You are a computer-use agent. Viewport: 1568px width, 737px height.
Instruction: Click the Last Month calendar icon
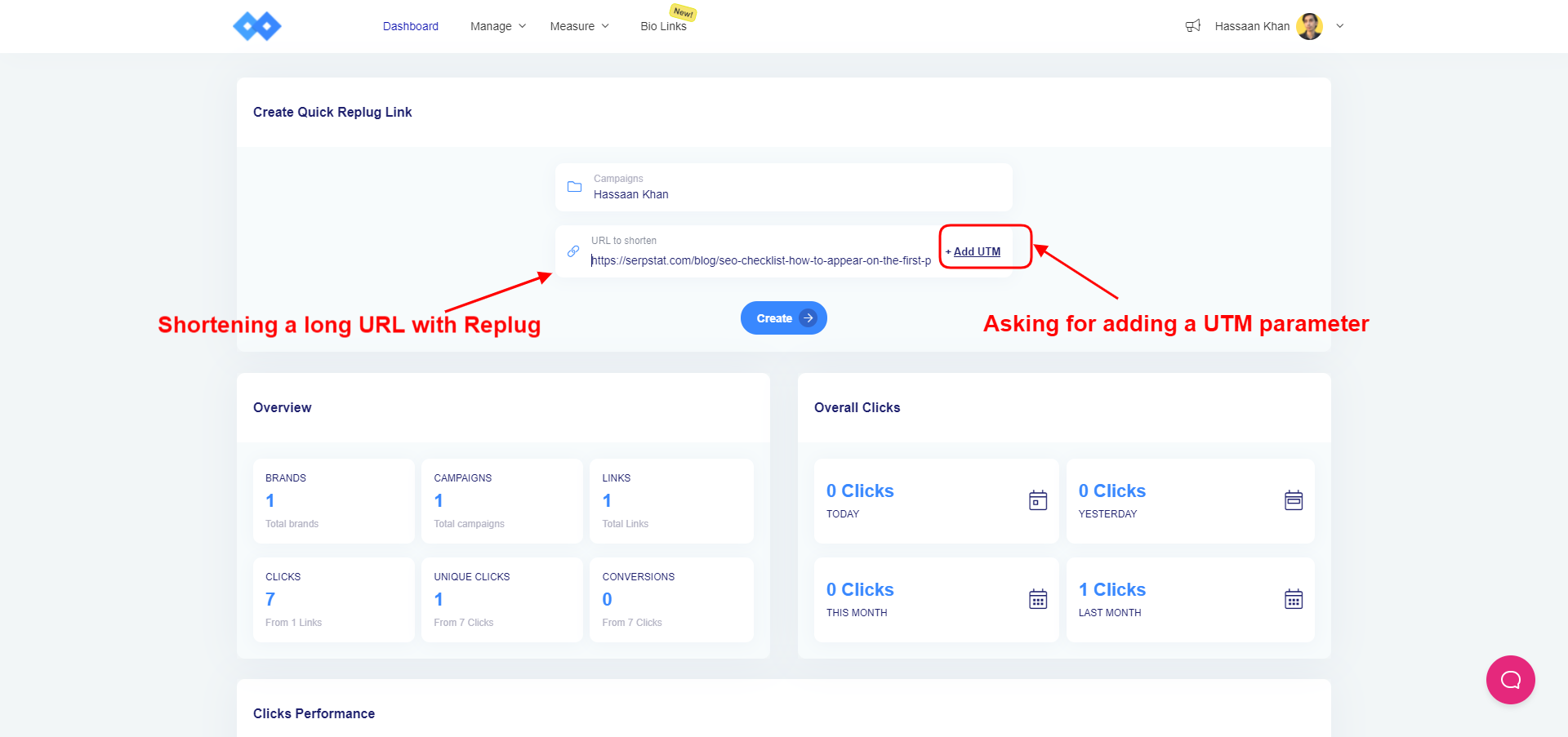(1294, 599)
